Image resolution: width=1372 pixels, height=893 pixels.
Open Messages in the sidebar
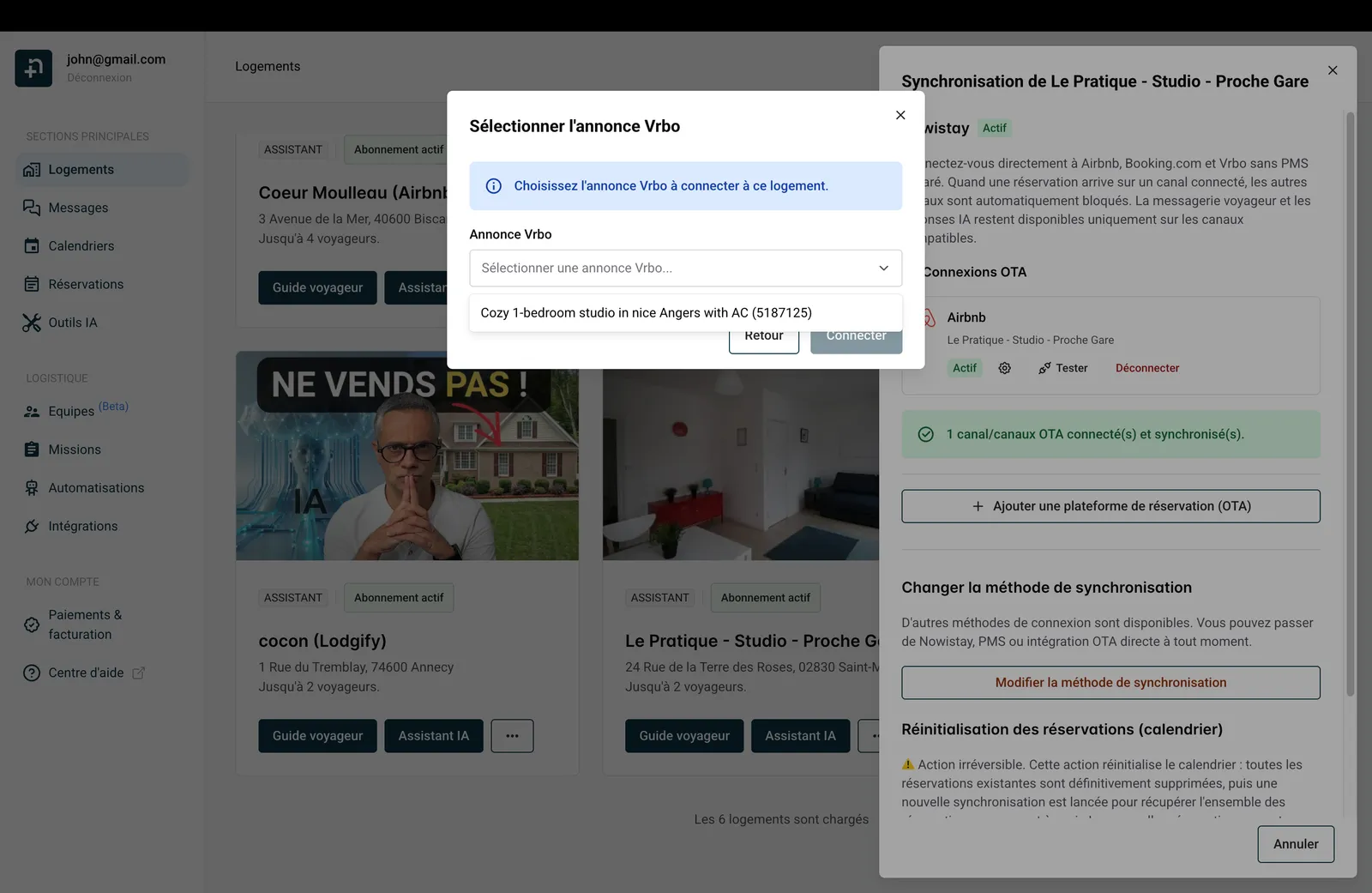[103, 208]
